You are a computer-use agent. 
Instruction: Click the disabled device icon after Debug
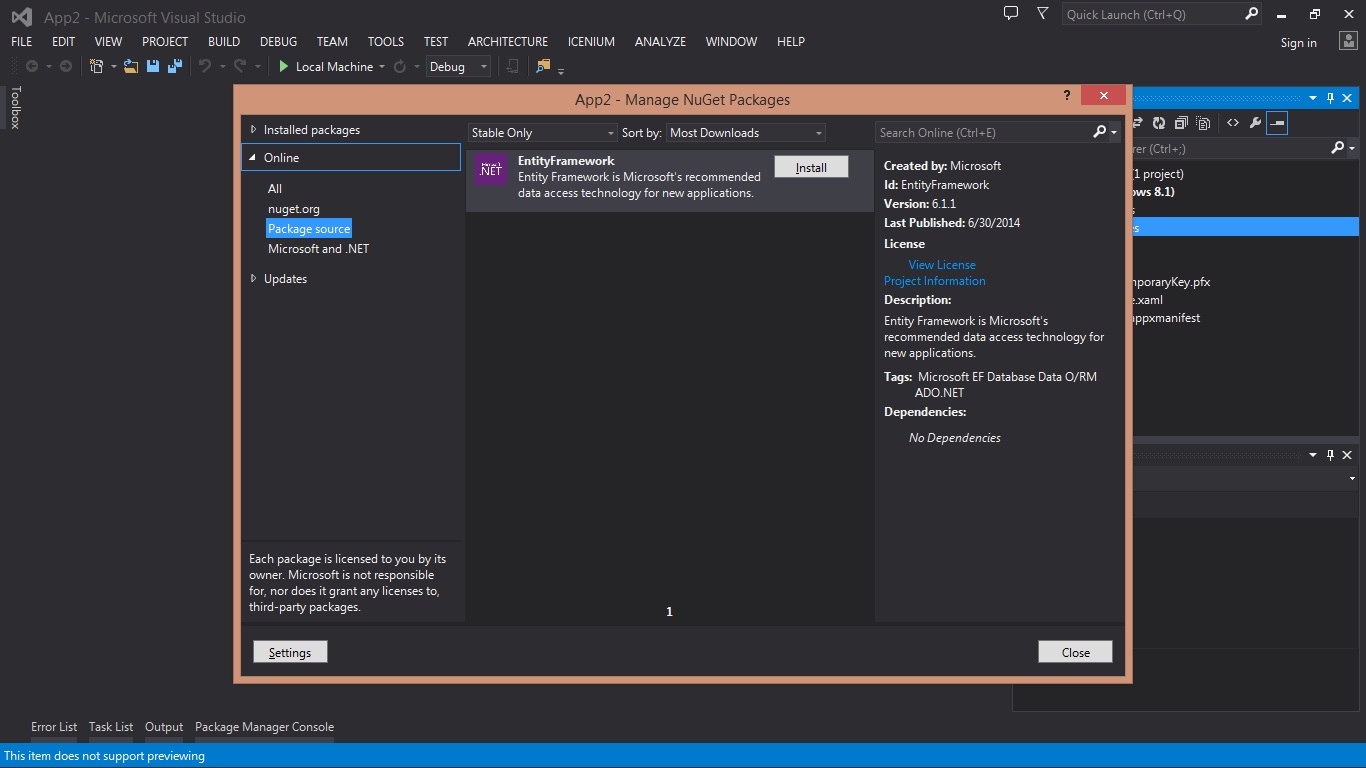click(x=512, y=67)
